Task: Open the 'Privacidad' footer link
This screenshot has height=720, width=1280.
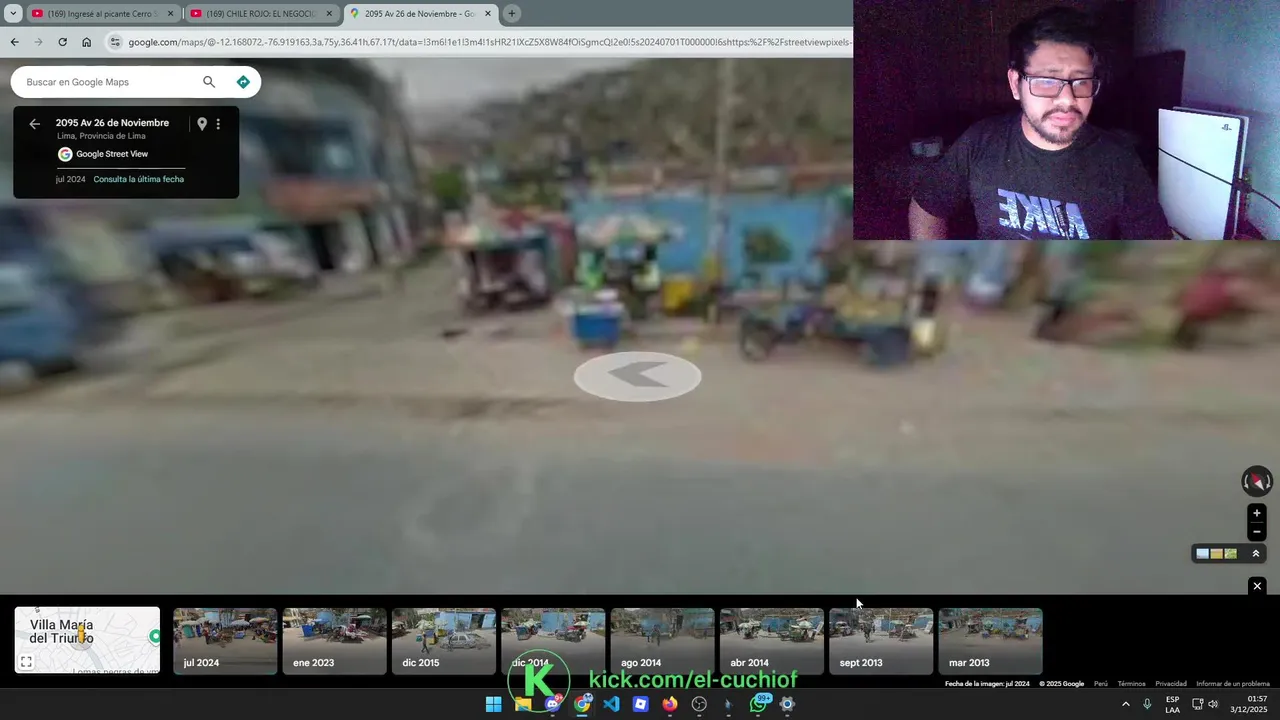Action: point(1171,684)
